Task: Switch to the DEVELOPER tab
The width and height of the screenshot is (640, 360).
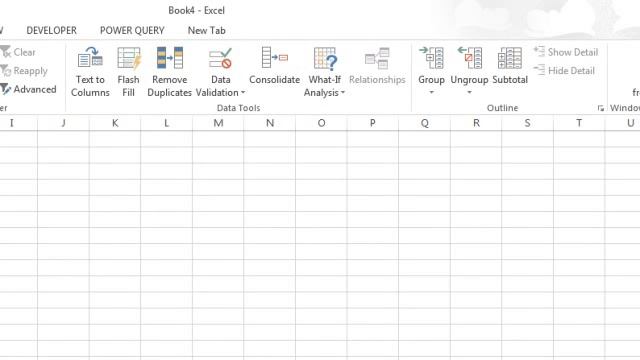Action: pyautogui.click(x=51, y=30)
